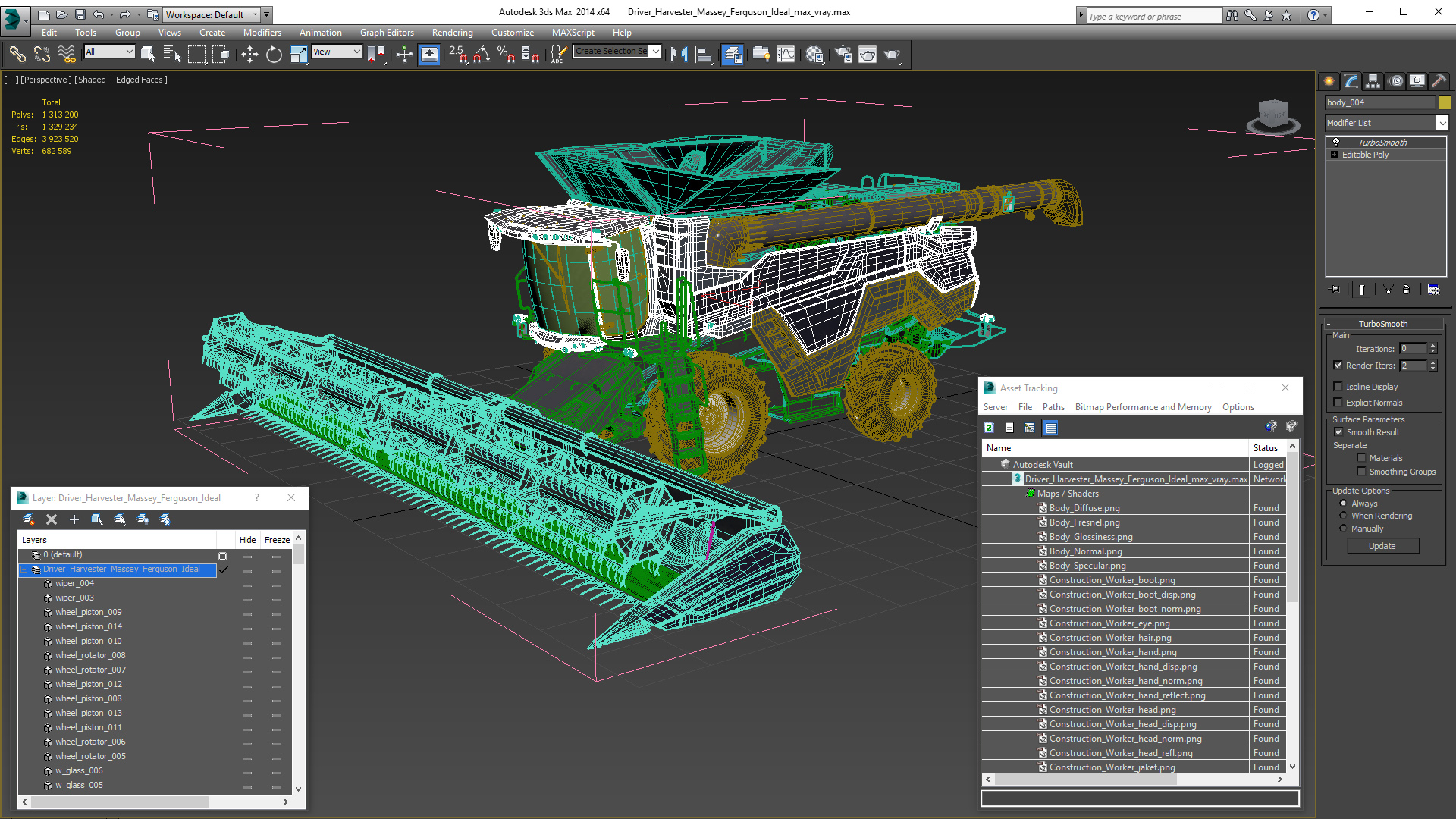
Task: Click the Status column header
Action: point(1266,448)
